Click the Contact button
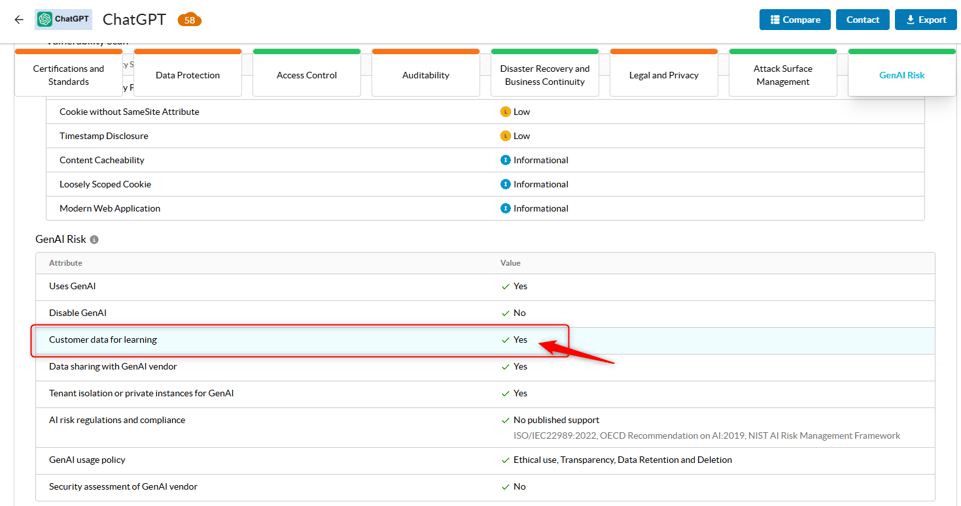The height and width of the screenshot is (506, 961). click(x=862, y=20)
